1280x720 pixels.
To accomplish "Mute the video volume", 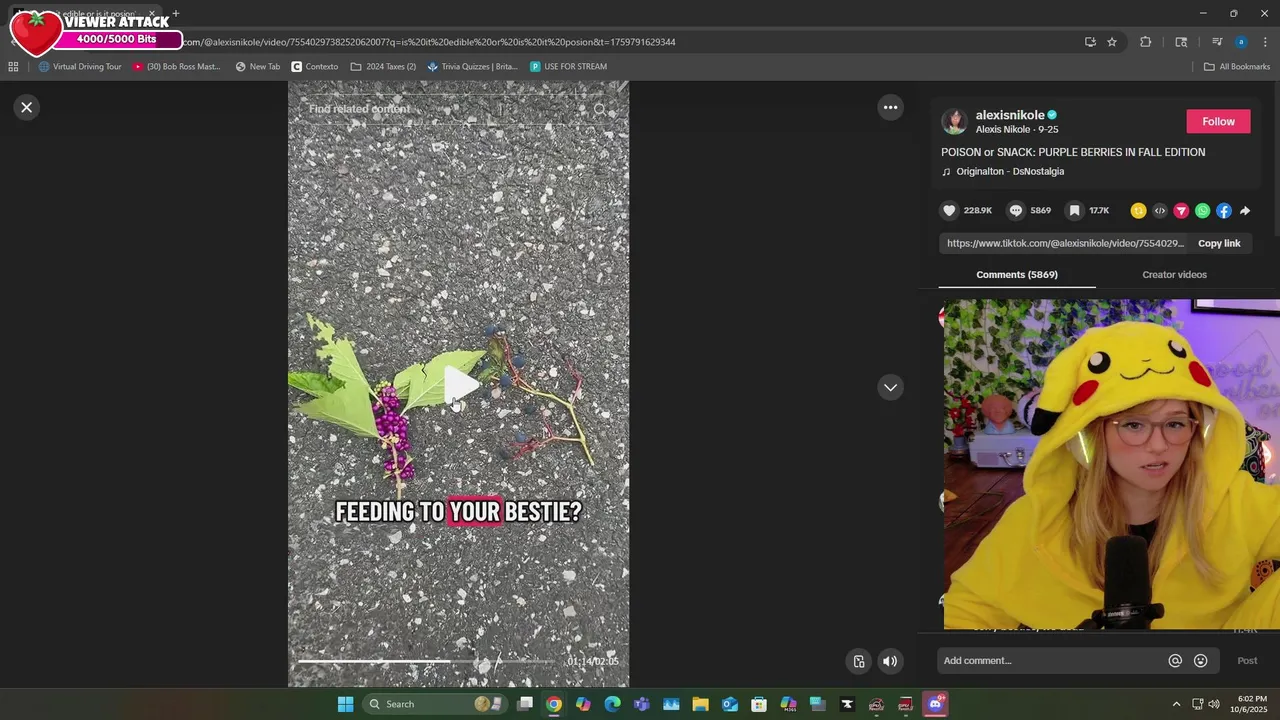I will tap(890, 661).
